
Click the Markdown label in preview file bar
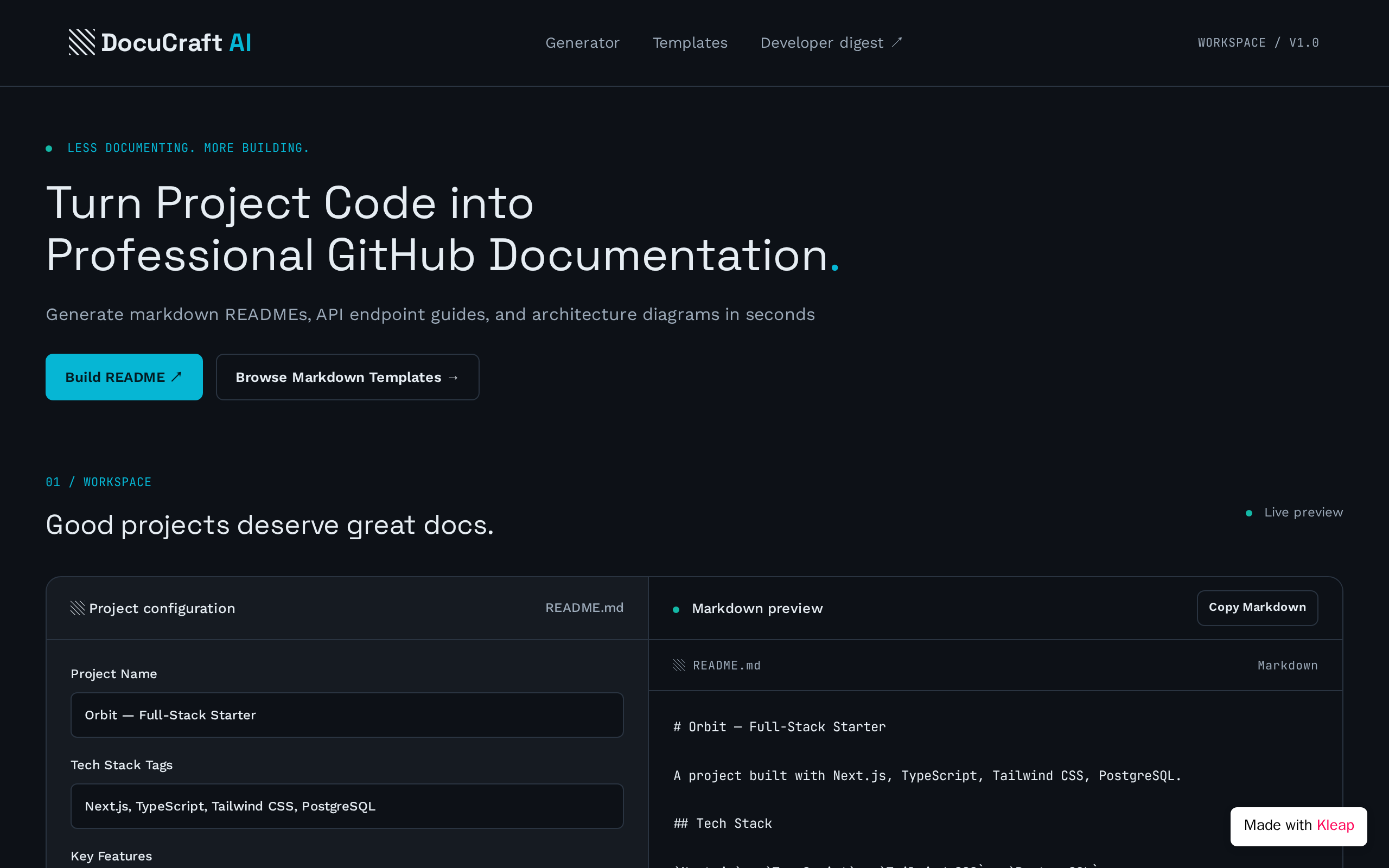click(x=1288, y=665)
